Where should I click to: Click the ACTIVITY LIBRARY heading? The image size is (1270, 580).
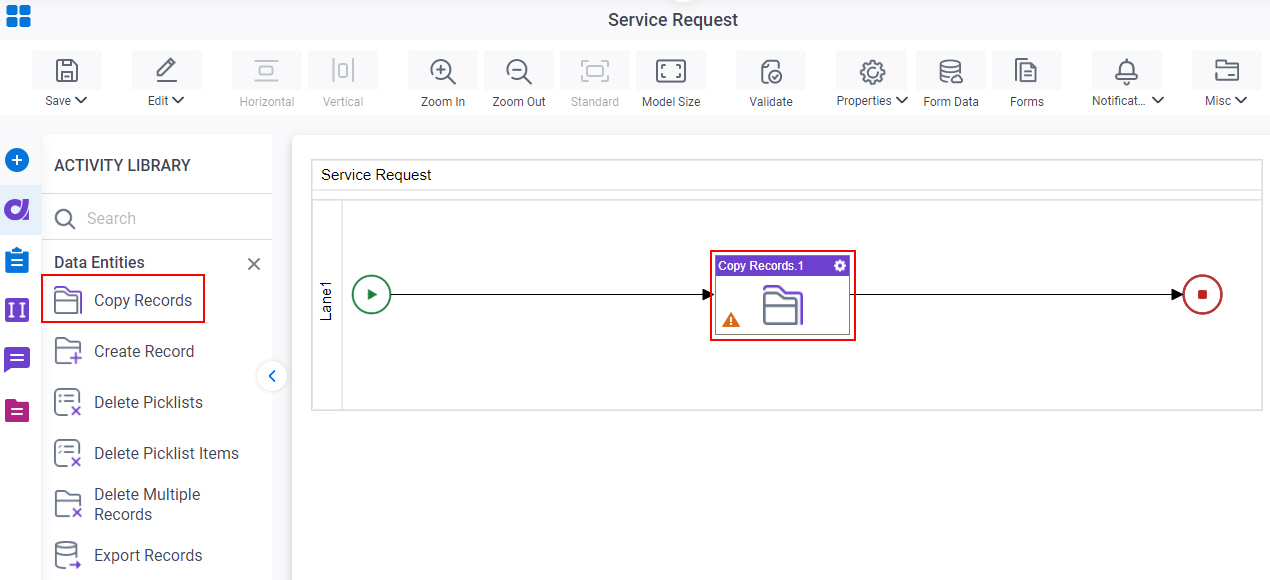tap(122, 165)
